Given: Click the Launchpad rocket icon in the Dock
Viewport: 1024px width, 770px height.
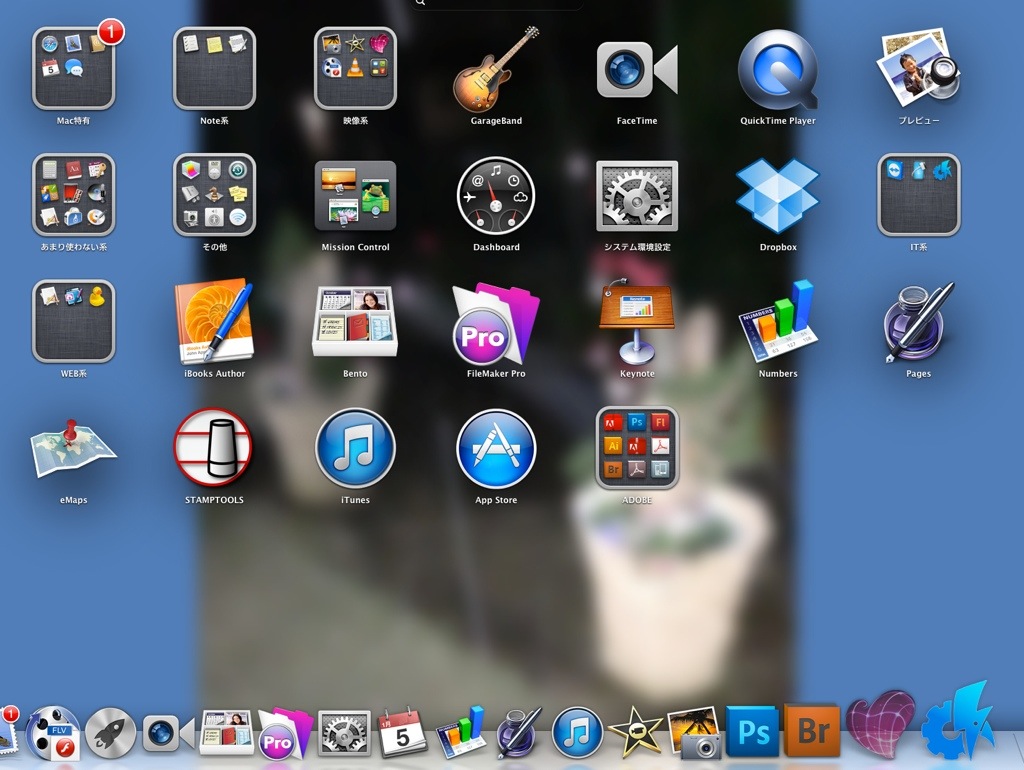Looking at the screenshot, I should coord(110,734).
